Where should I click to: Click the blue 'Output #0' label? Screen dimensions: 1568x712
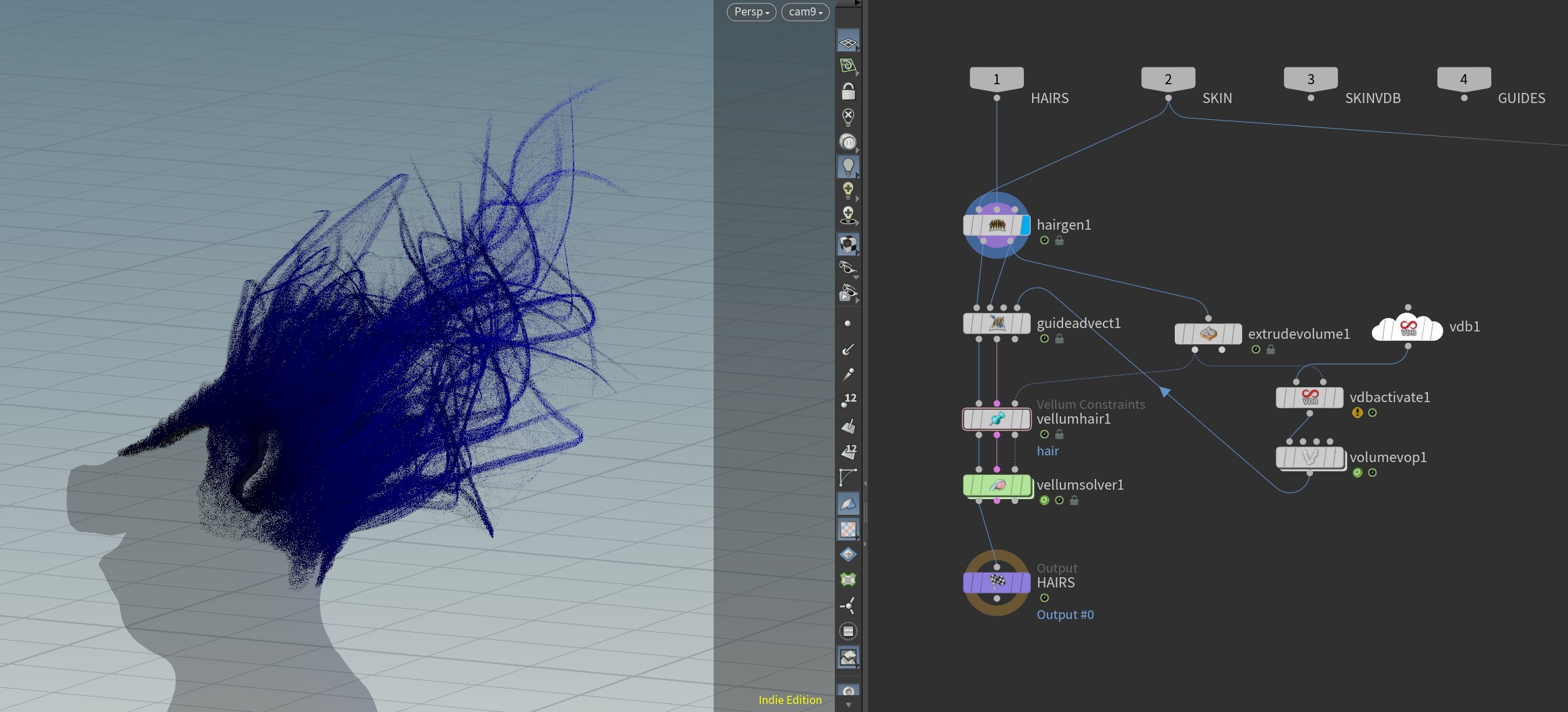tap(1065, 615)
